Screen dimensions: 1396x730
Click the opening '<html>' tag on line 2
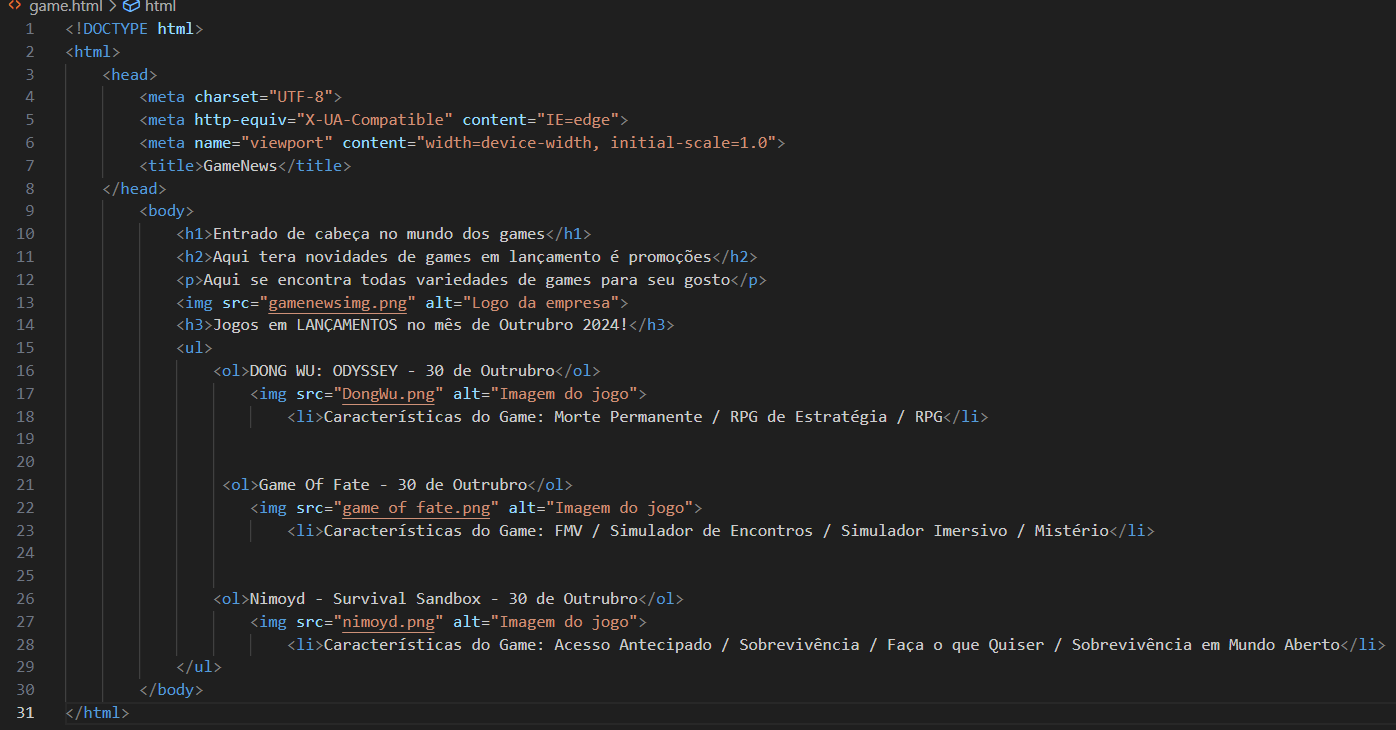93,51
